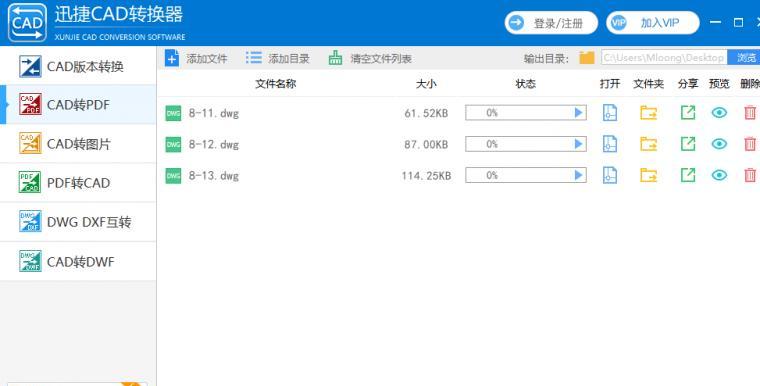Click the 87.00KB size value
Viewport: 760px width, 386px height.
pos(426,145)
